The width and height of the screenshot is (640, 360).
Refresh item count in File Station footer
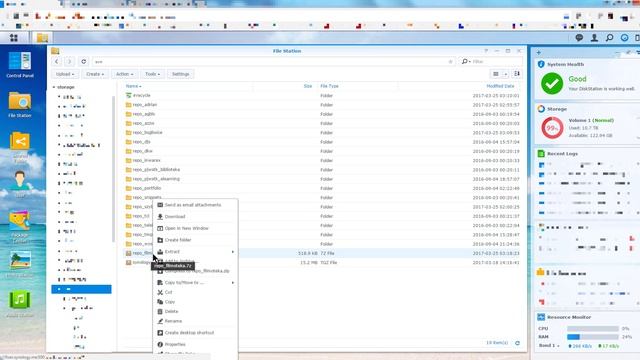pyautogui.click(x=517, y=343)
